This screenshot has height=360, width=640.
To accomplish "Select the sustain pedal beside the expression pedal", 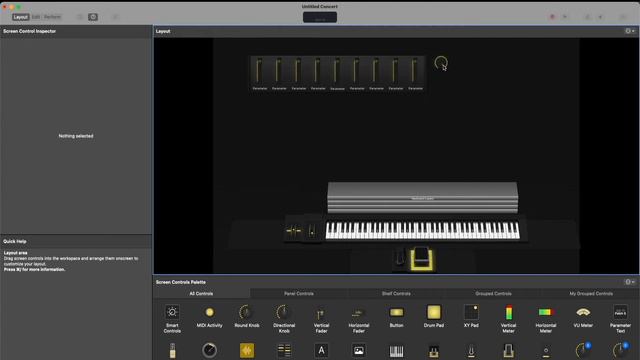I will click(400, 258).
